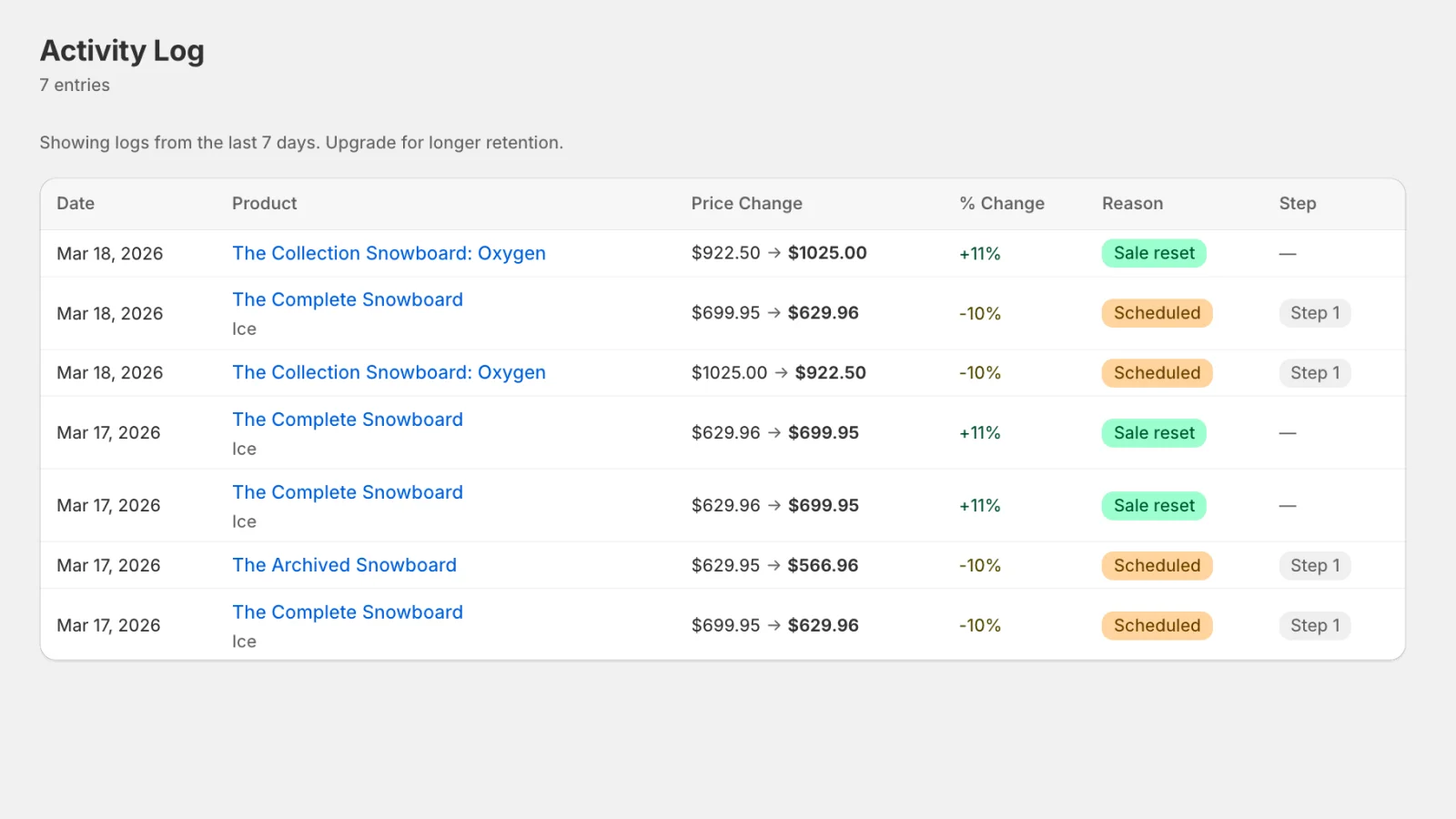Image resolution: width=1456 pixels, height=819 pixels.
Task: Click the % Change column header
Action: click(x=1001, y=204)
